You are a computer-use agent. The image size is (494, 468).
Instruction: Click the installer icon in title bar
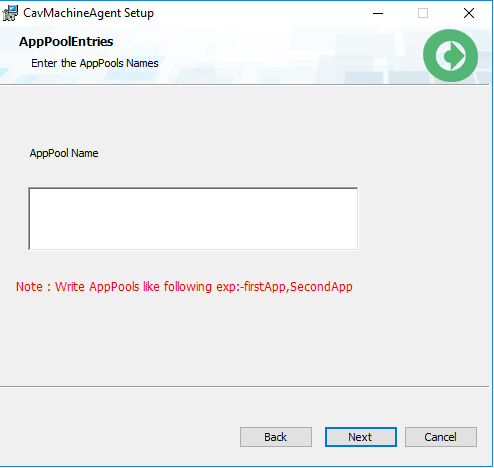point(10,13)
